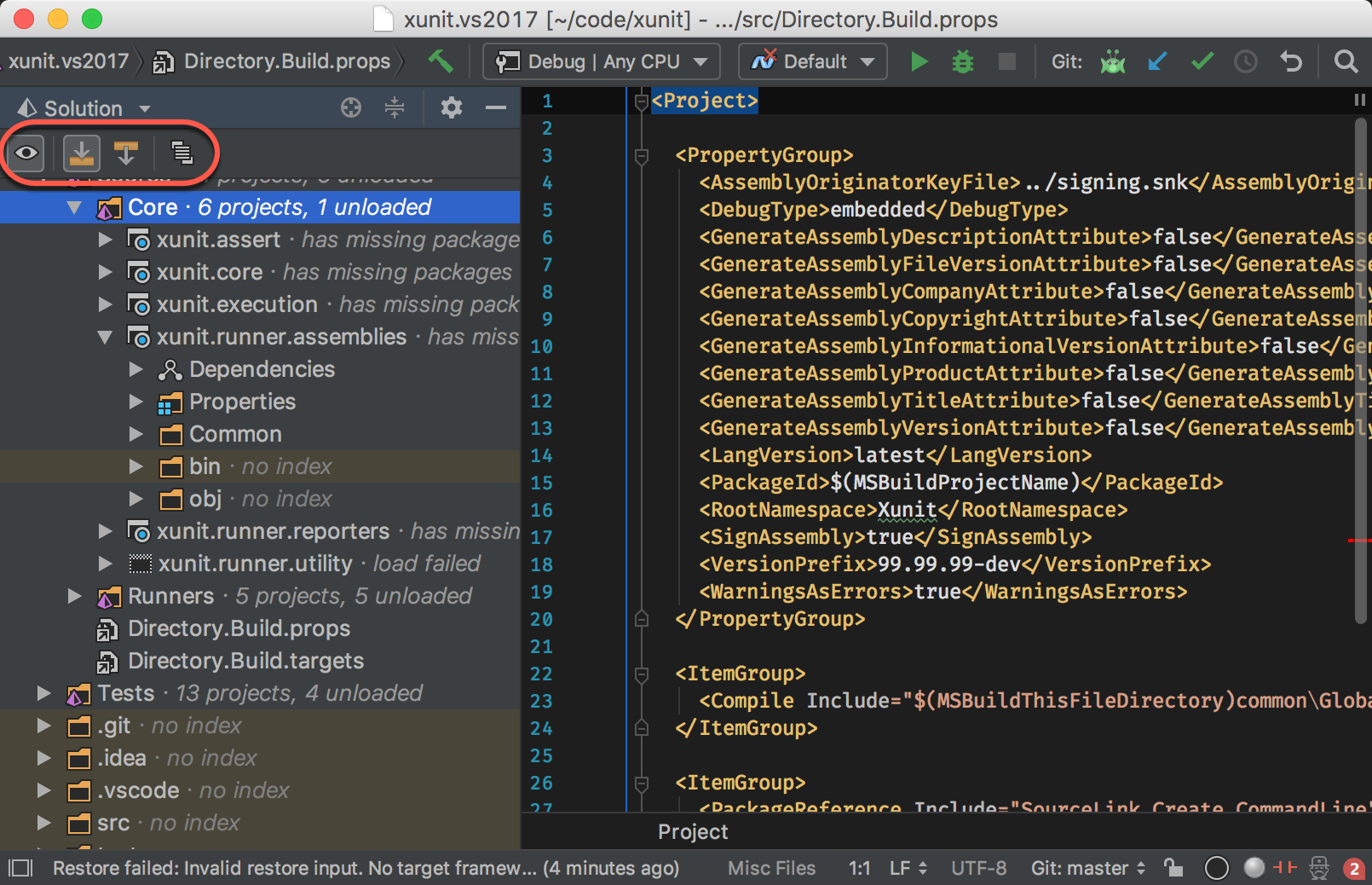This screenshot has width=1372, height=885.
Task: Click Restore failed status message
Action: pyautogui.click(x=366, y=868)
